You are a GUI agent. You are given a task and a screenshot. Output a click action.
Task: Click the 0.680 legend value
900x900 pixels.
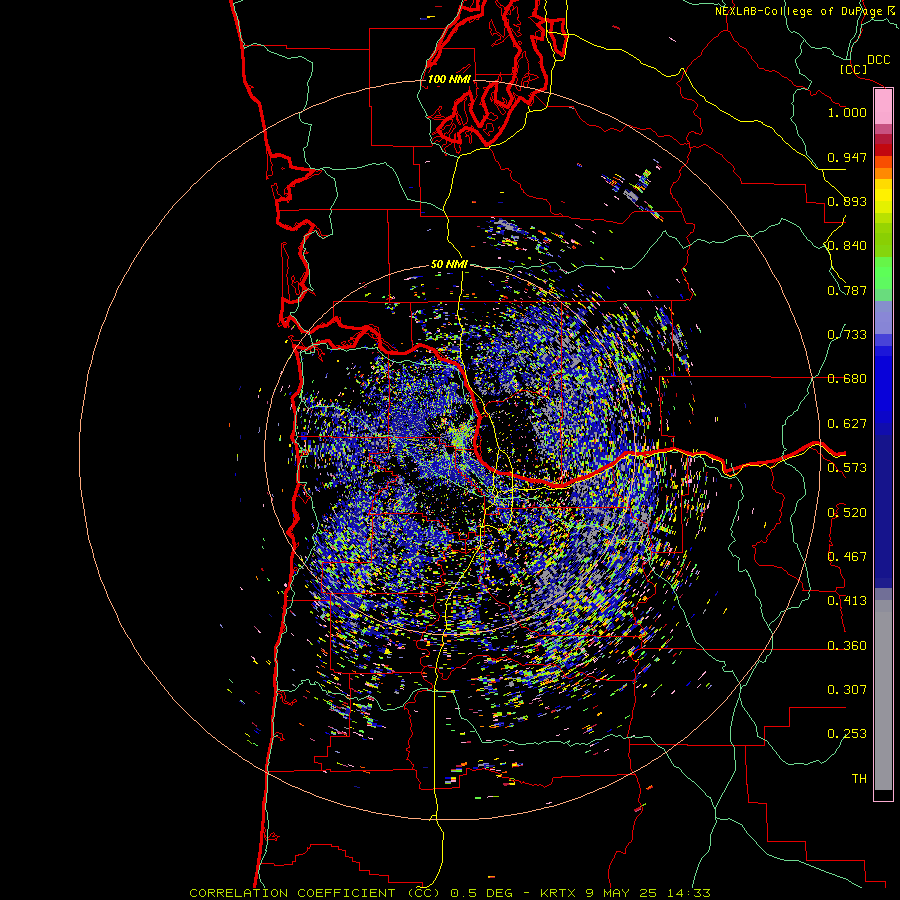(x=847, y=379)
